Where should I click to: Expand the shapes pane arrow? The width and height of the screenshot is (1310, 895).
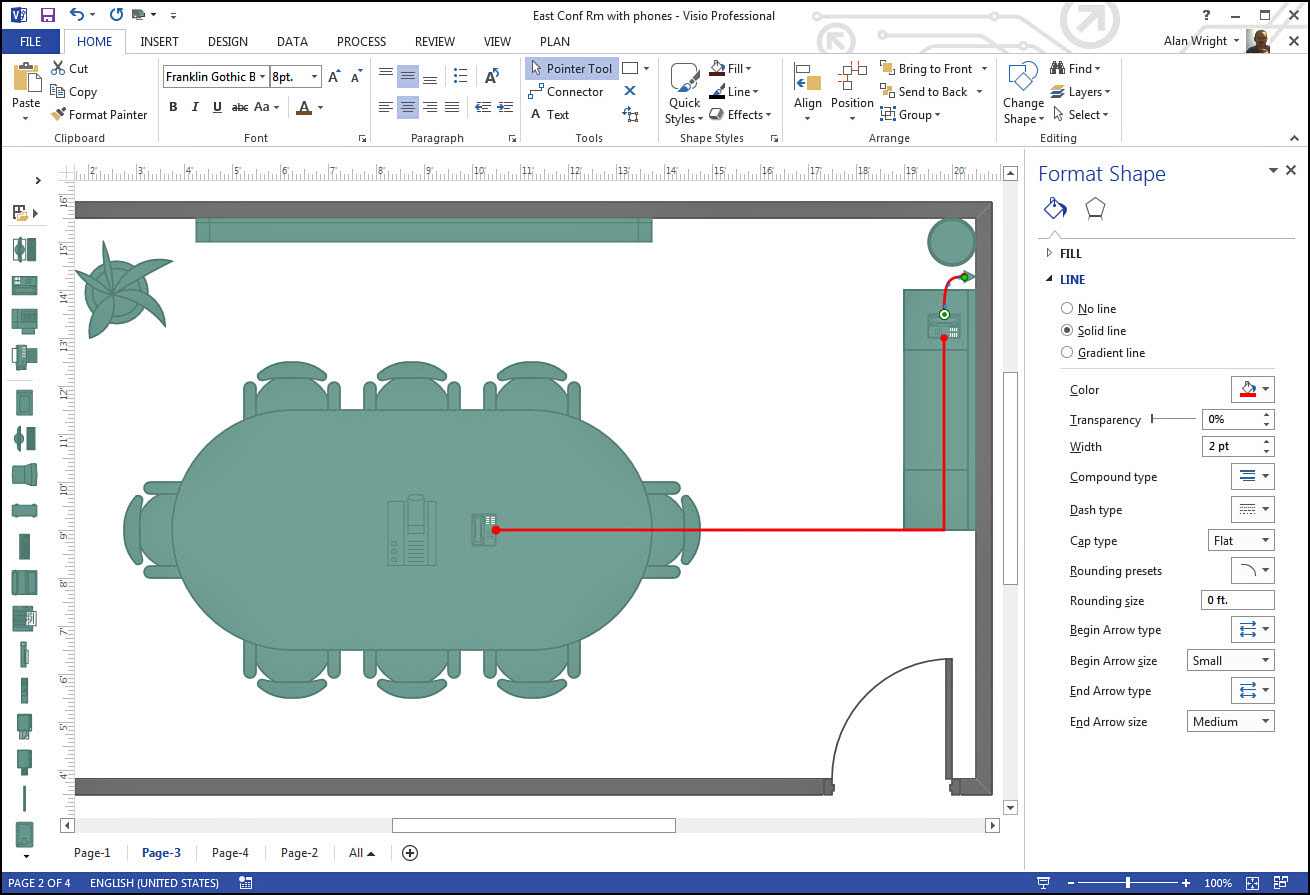click(38, 181)
